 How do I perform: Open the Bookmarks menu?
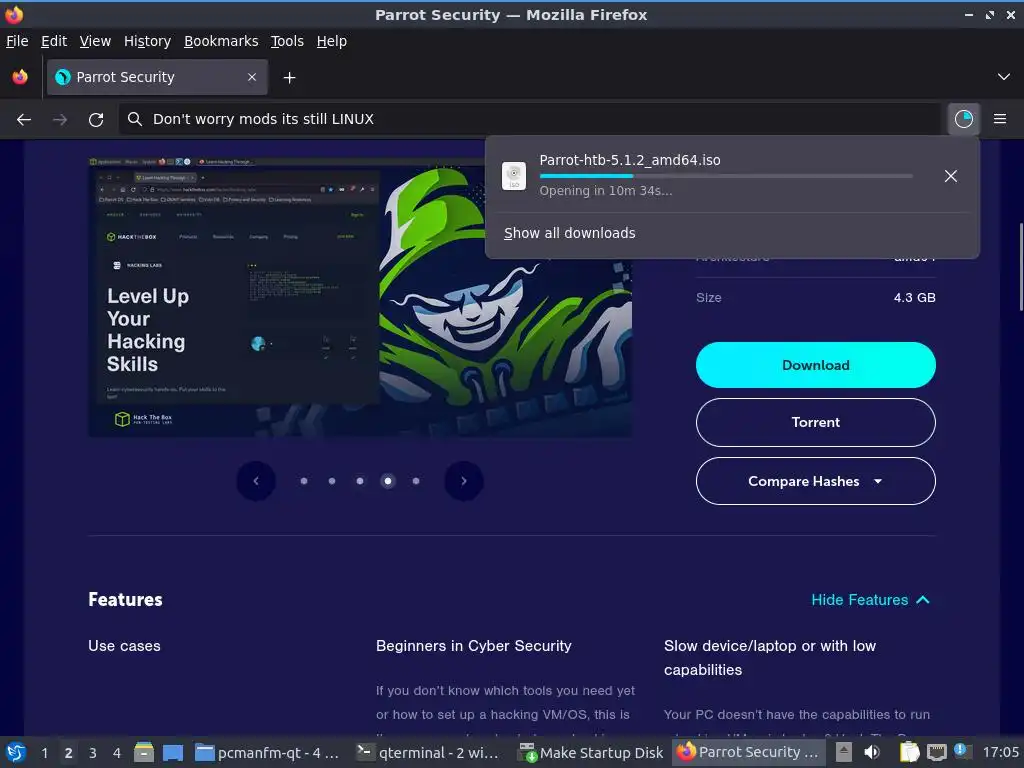coord(221,41)
